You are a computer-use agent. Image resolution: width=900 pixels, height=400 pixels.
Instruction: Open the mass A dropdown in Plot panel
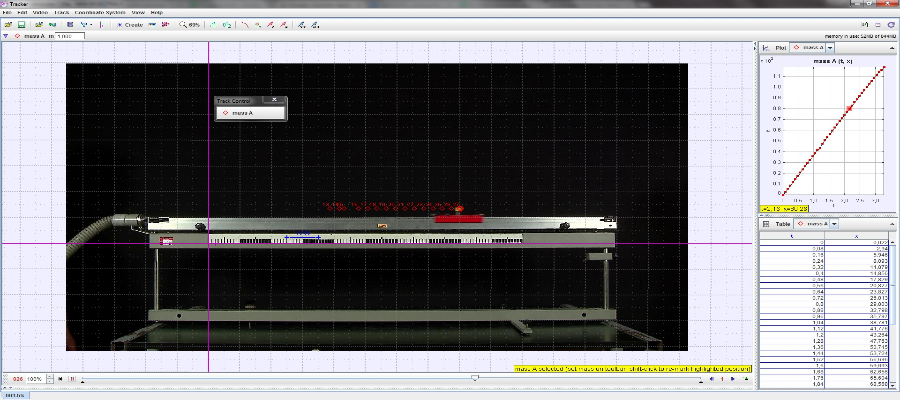[x=830, y=48]
